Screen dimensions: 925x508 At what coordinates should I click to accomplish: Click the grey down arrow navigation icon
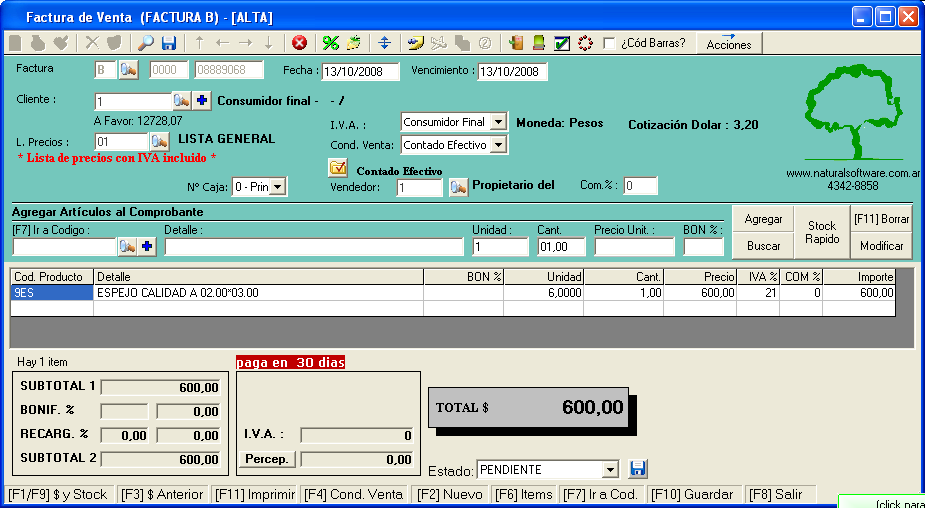click(268, 43)
